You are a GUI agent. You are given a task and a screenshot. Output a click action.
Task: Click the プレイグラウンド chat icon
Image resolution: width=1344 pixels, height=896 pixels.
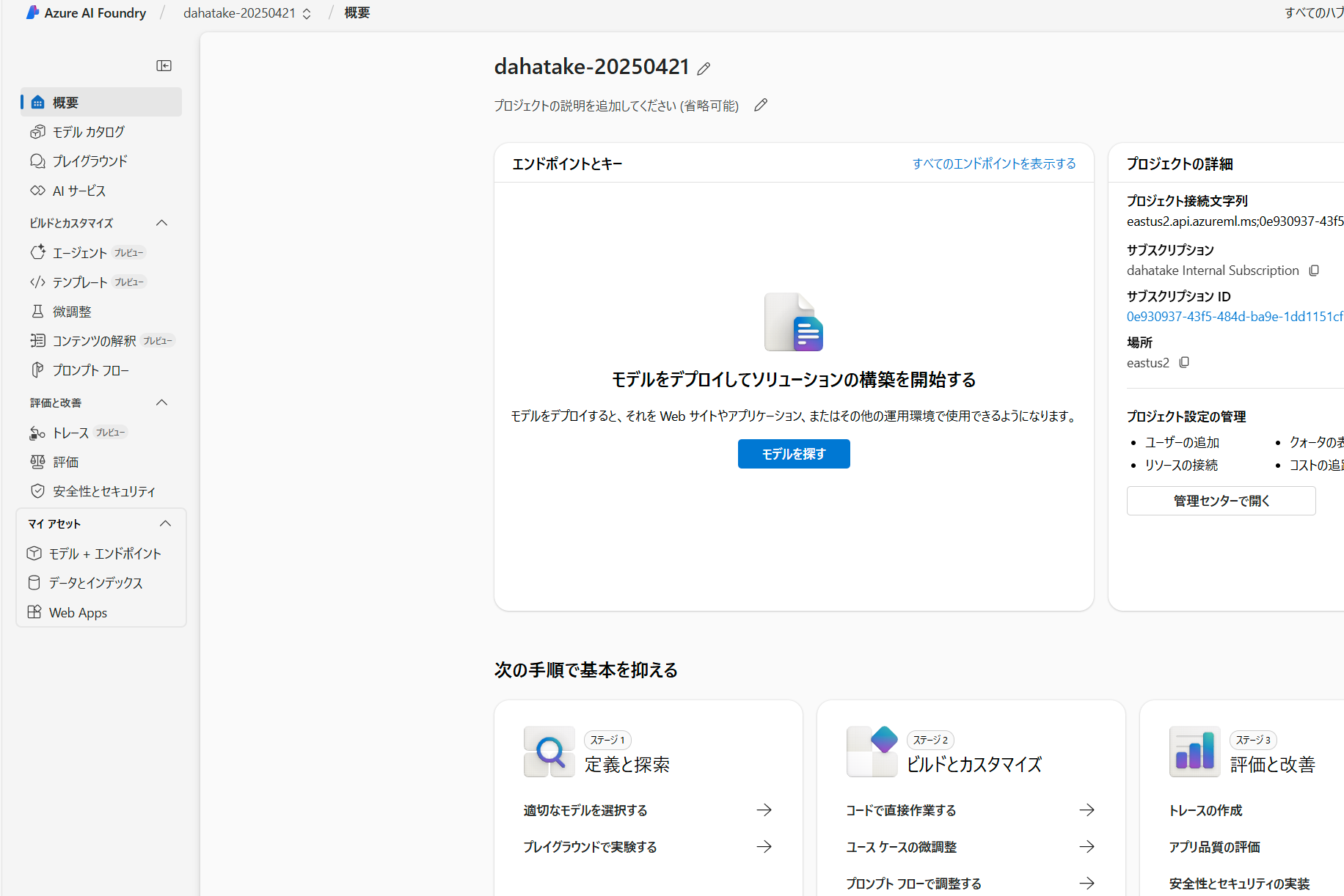click(x=38, y=161)
